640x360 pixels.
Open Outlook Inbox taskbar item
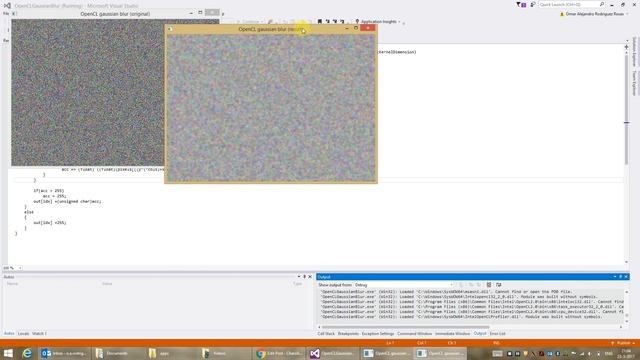coord(64,353)
